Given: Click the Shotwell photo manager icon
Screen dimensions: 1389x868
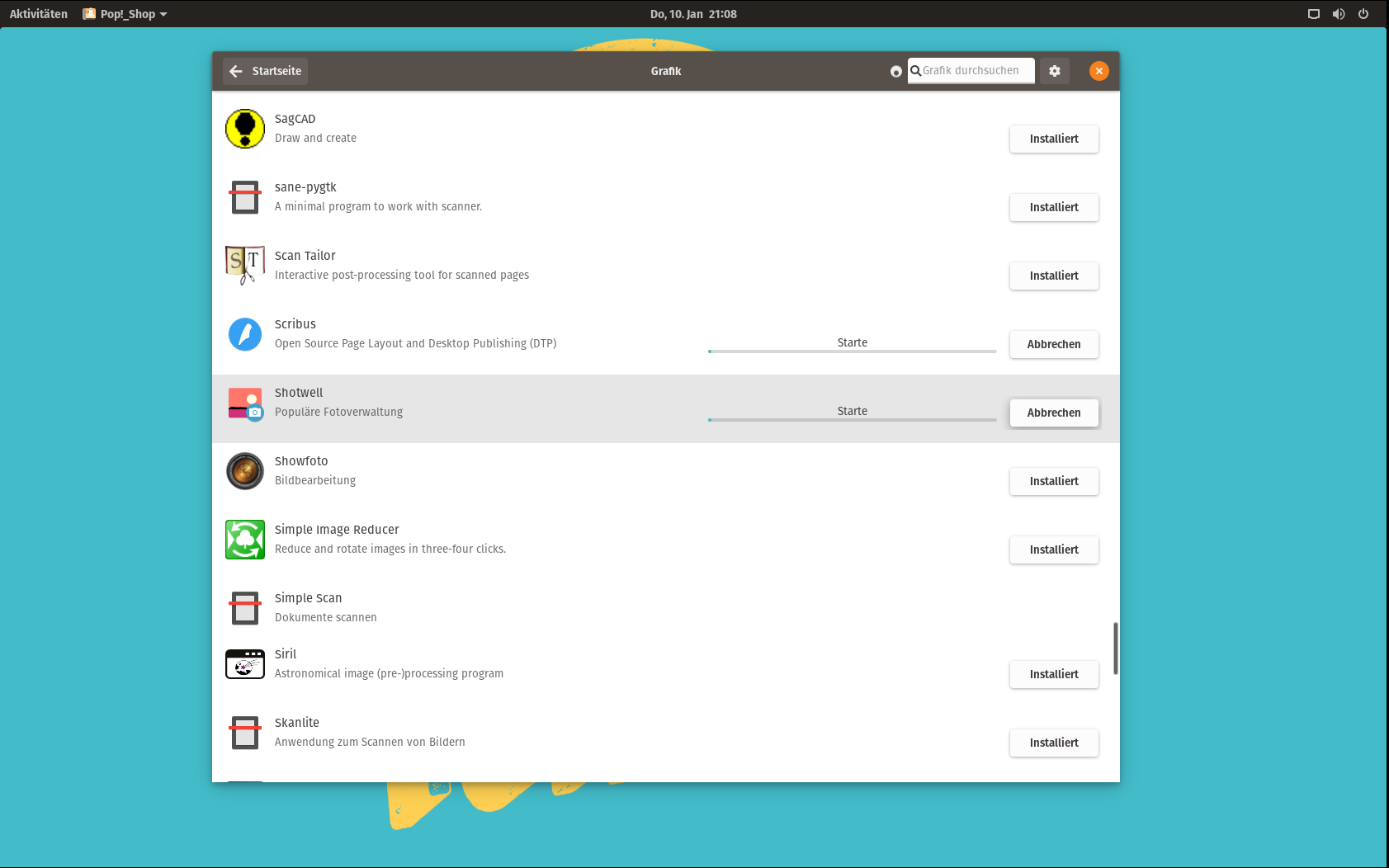Looking at the screenshot, I should click(245, 403).
